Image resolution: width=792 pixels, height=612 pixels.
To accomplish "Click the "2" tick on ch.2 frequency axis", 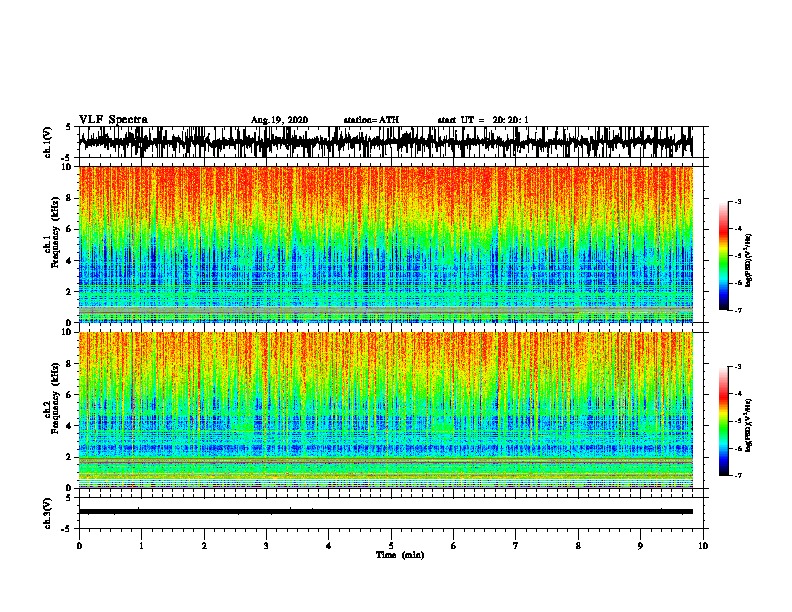I will click(x=71, y=457).
